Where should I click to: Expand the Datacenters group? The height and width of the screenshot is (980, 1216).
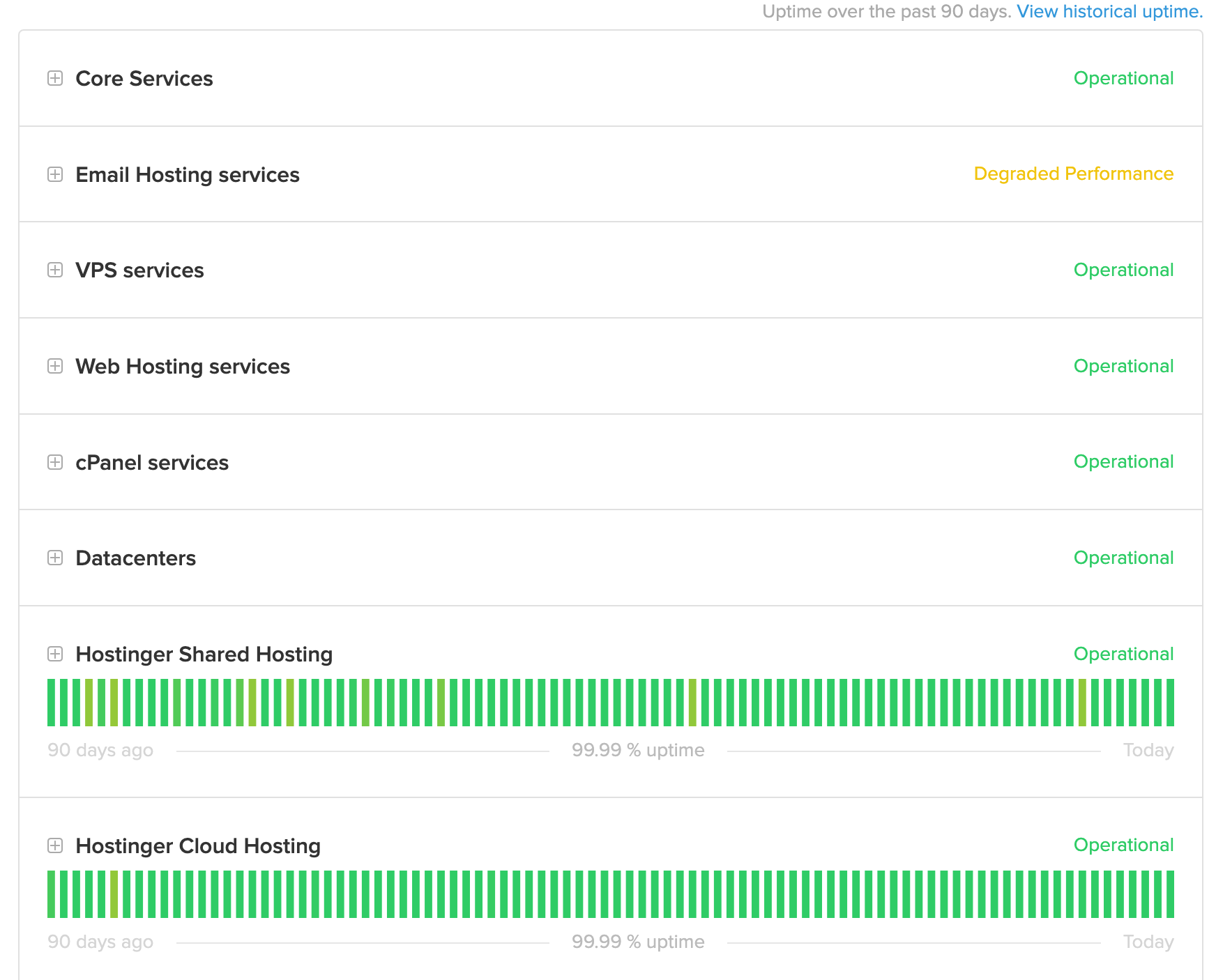[55, 558]
